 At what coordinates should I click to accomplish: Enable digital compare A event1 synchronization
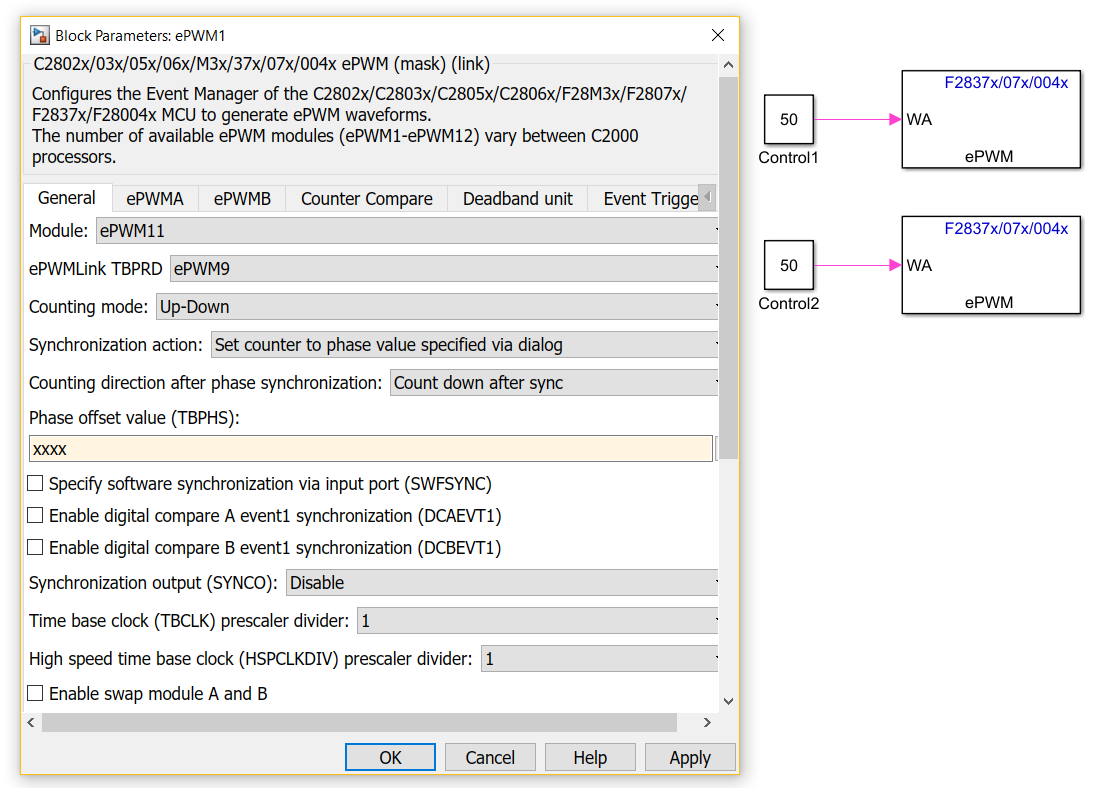(x=35, y=516)
